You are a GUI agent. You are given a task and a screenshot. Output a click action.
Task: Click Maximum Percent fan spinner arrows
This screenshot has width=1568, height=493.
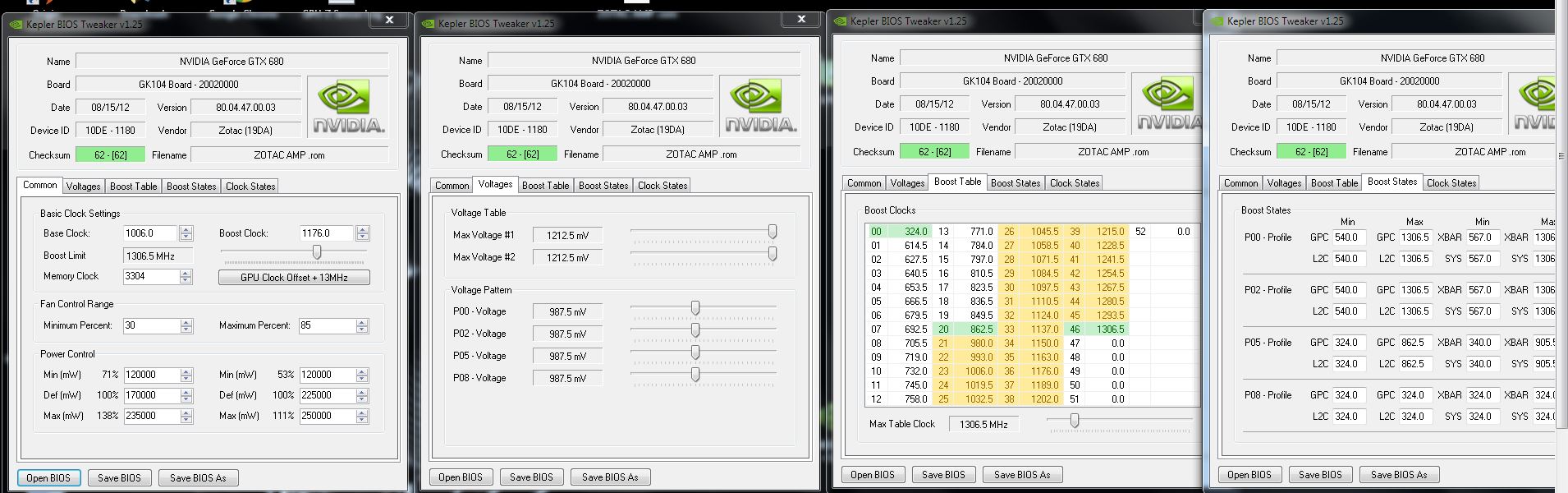362,326
